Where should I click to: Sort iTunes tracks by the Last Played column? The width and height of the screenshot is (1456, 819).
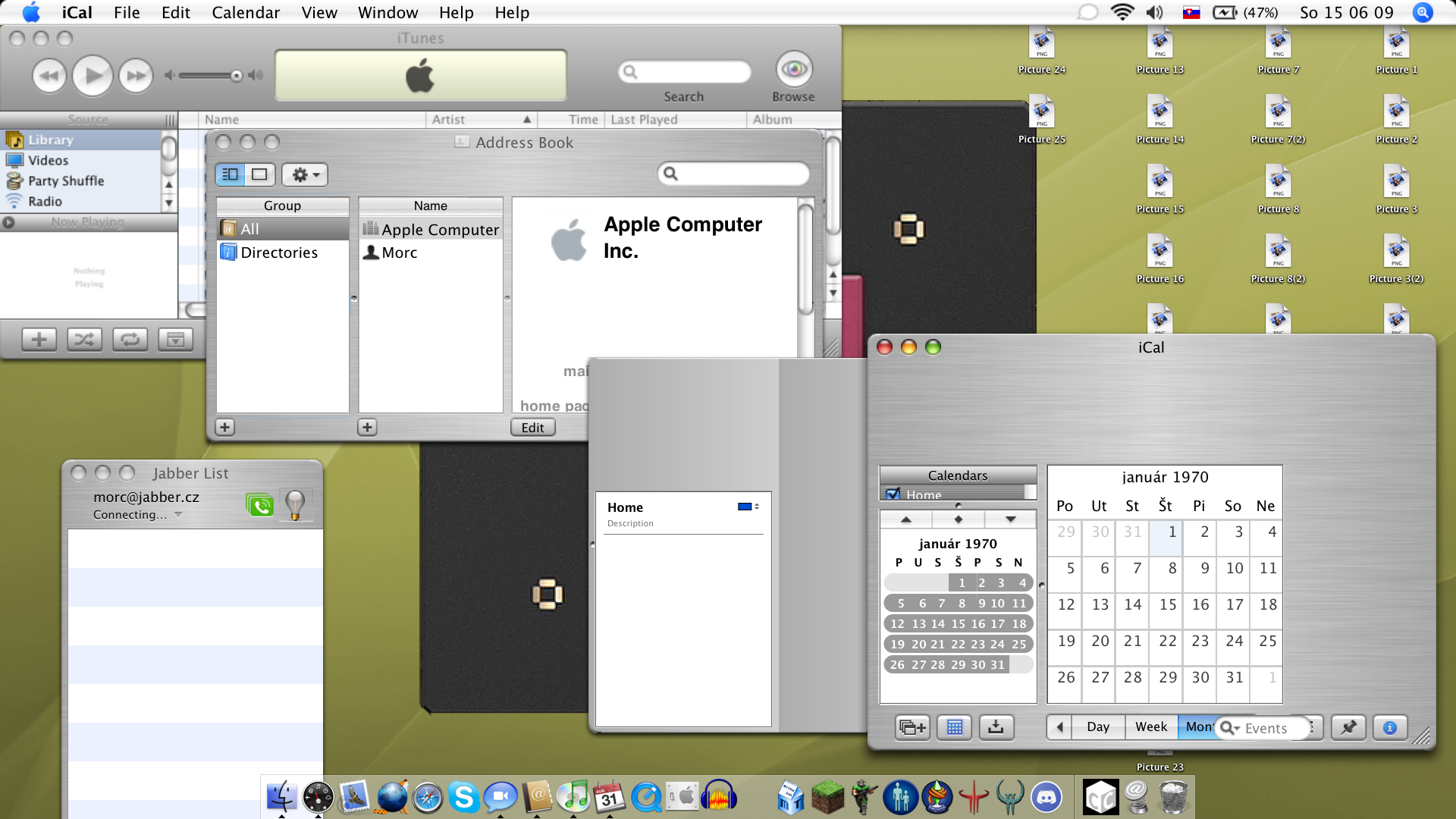click(676, 119)
